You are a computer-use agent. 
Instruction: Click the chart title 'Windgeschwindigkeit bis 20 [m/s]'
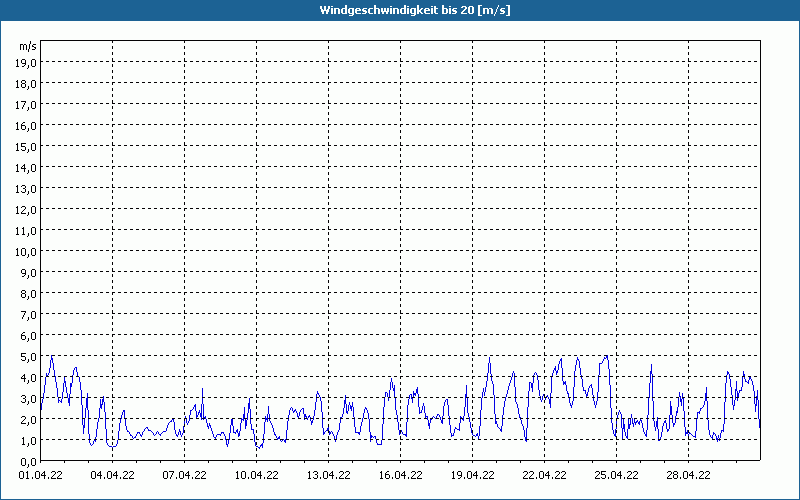coord(415,10)
